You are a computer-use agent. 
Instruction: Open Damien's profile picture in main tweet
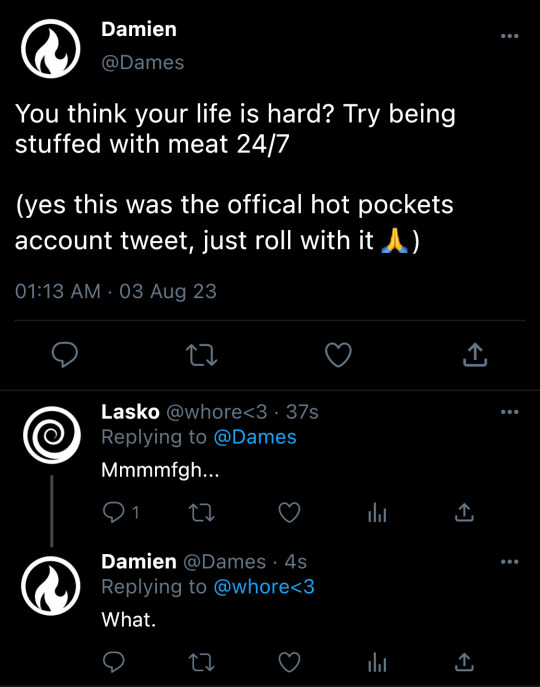pyautogui.click(x=51, y=49)
